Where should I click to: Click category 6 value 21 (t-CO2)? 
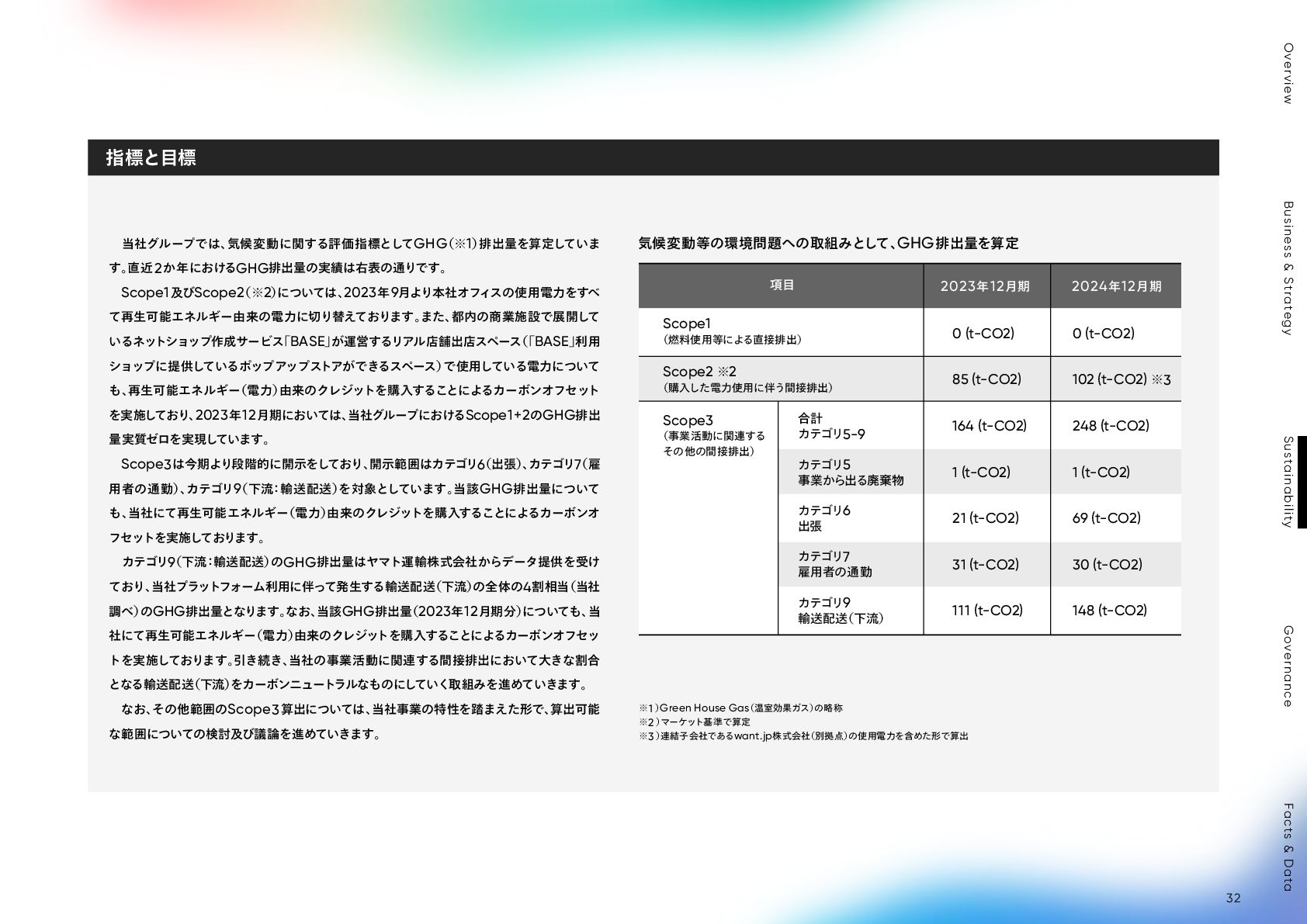click(985, 518)
